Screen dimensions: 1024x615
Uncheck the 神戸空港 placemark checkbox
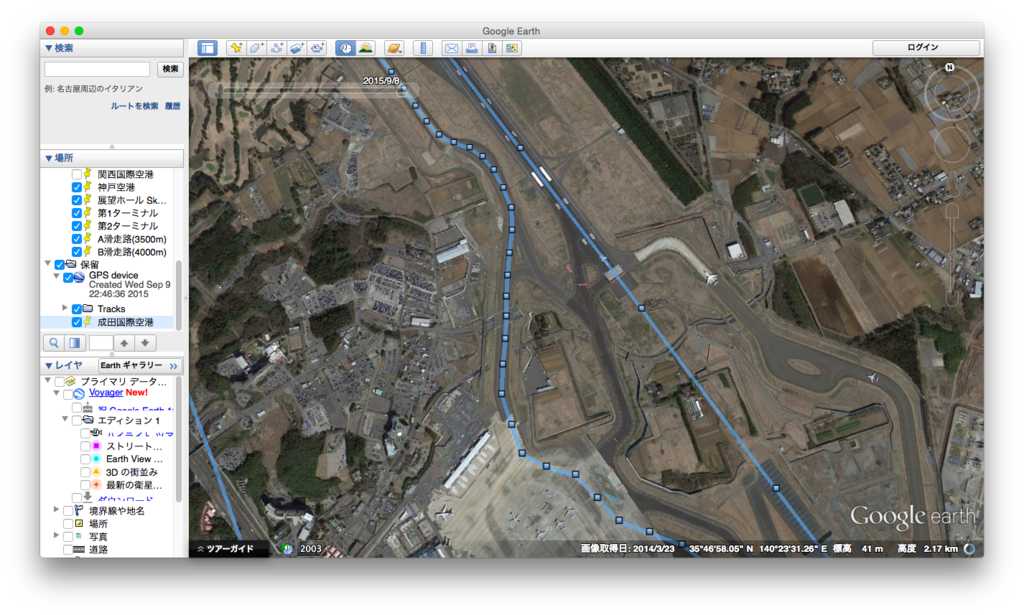click(77, 187)
